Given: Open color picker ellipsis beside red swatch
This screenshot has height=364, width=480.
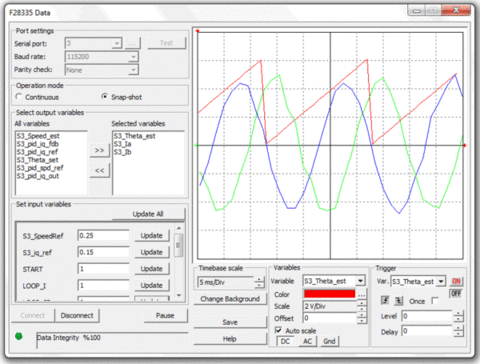Looking at the screenshot, I should [362, 295].
